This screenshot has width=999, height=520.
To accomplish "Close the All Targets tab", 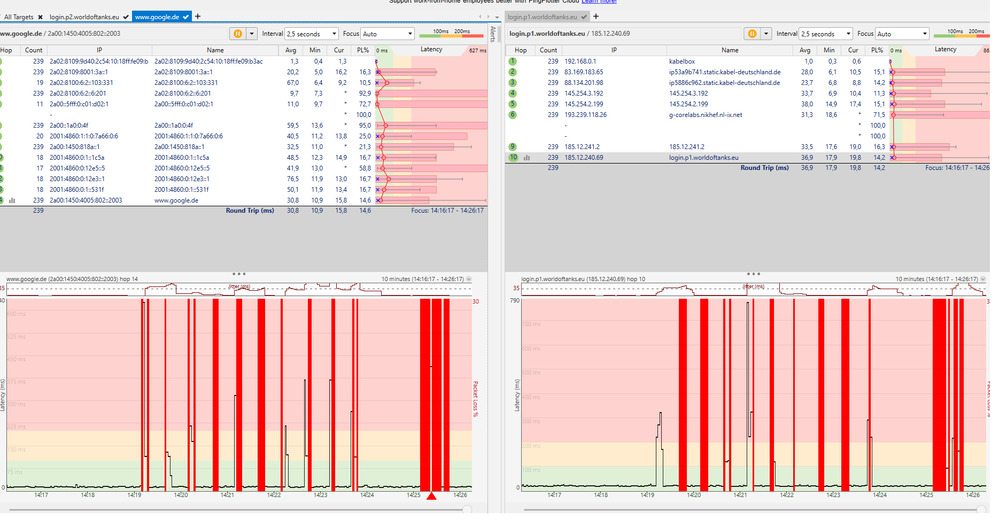I will pyautogui.click(x=40, y=17).
